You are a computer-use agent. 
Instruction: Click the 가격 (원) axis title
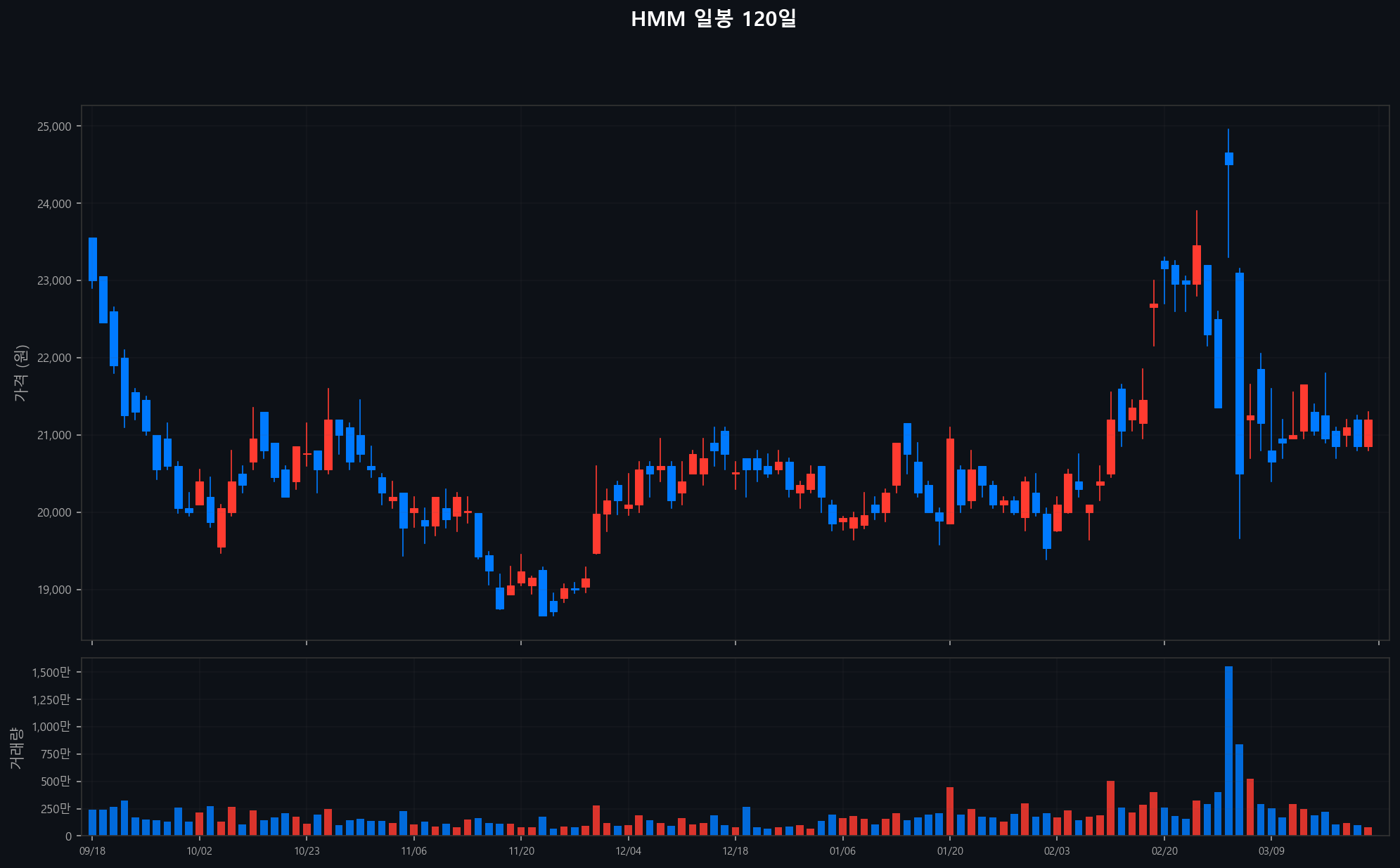pos(20,373)
